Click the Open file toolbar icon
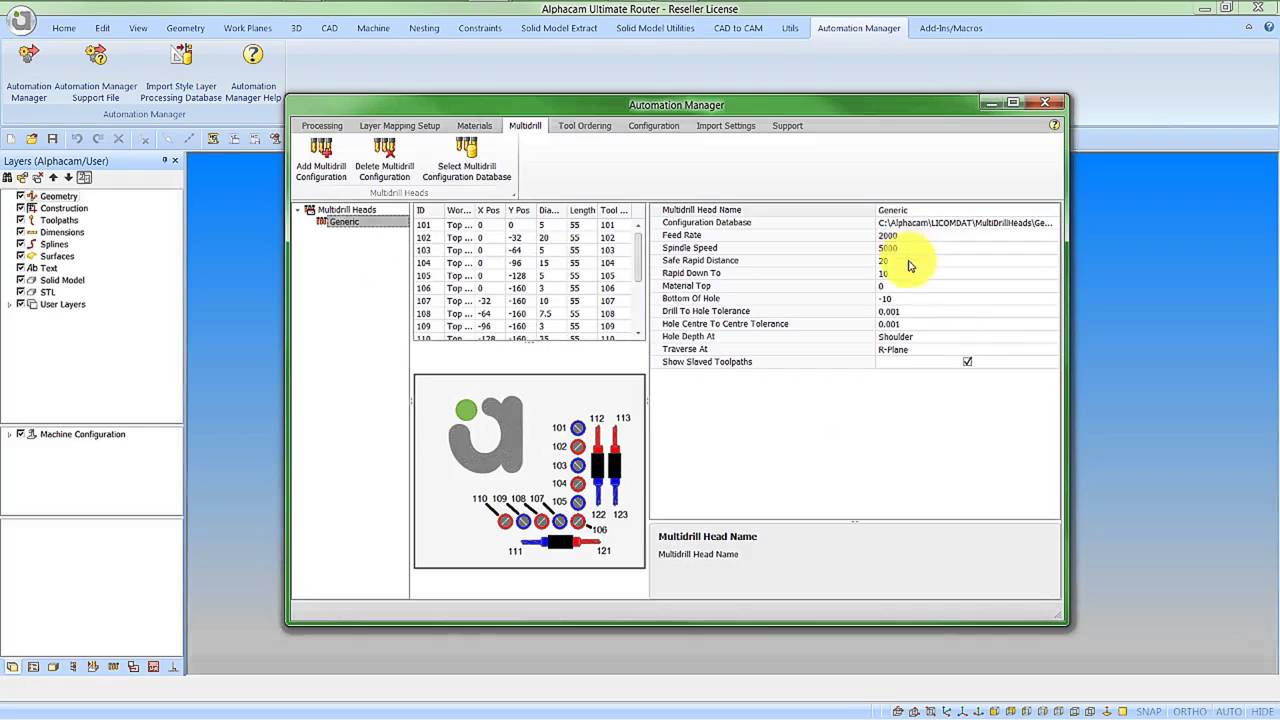This screenshot has height=720, width=1280. coord(32,139)
